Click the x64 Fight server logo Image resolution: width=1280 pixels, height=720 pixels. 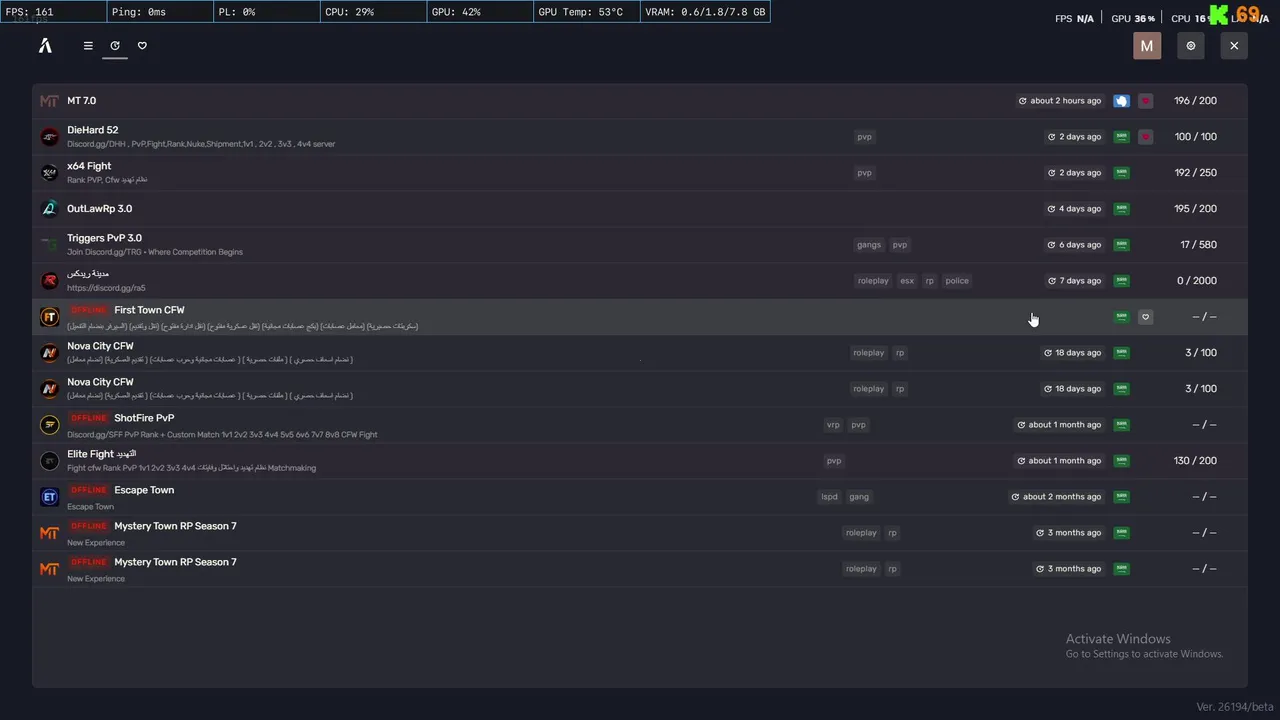click(49, 173)
